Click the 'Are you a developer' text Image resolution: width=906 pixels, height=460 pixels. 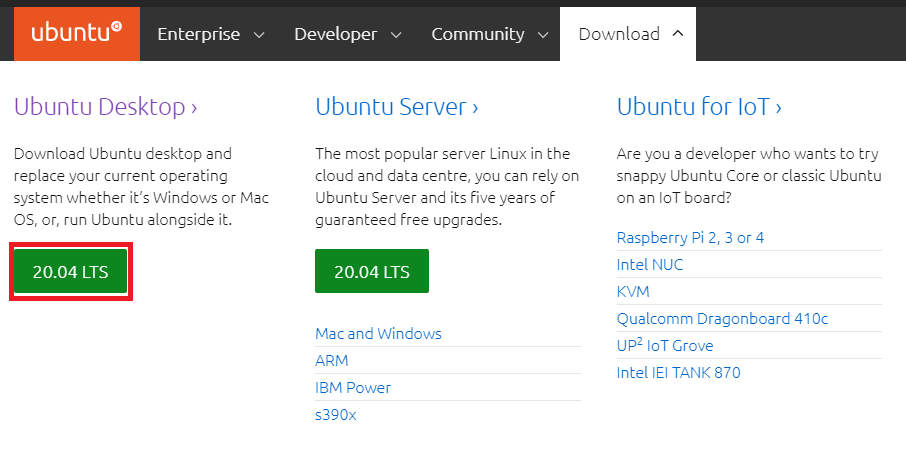[686, 154]
